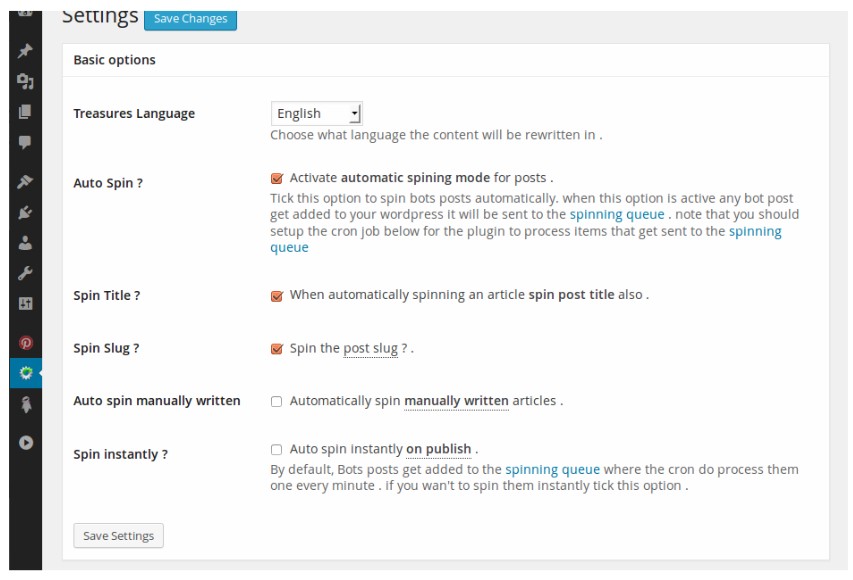Disable the automatic spinning mode checkbox

coord(277,178)
